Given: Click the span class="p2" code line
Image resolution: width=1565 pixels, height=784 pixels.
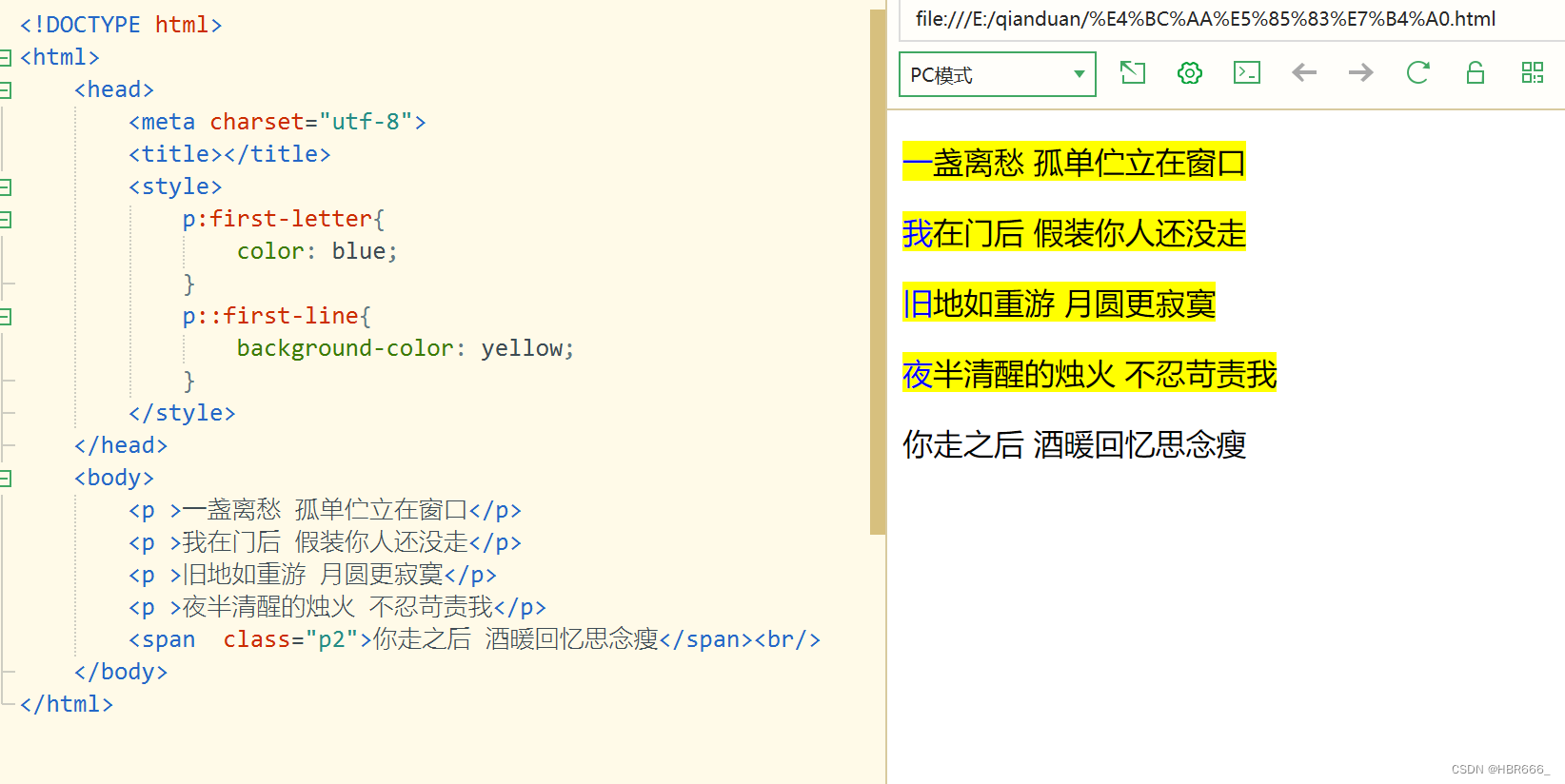Looking at the screenshot, I should (x=474, y=639).
